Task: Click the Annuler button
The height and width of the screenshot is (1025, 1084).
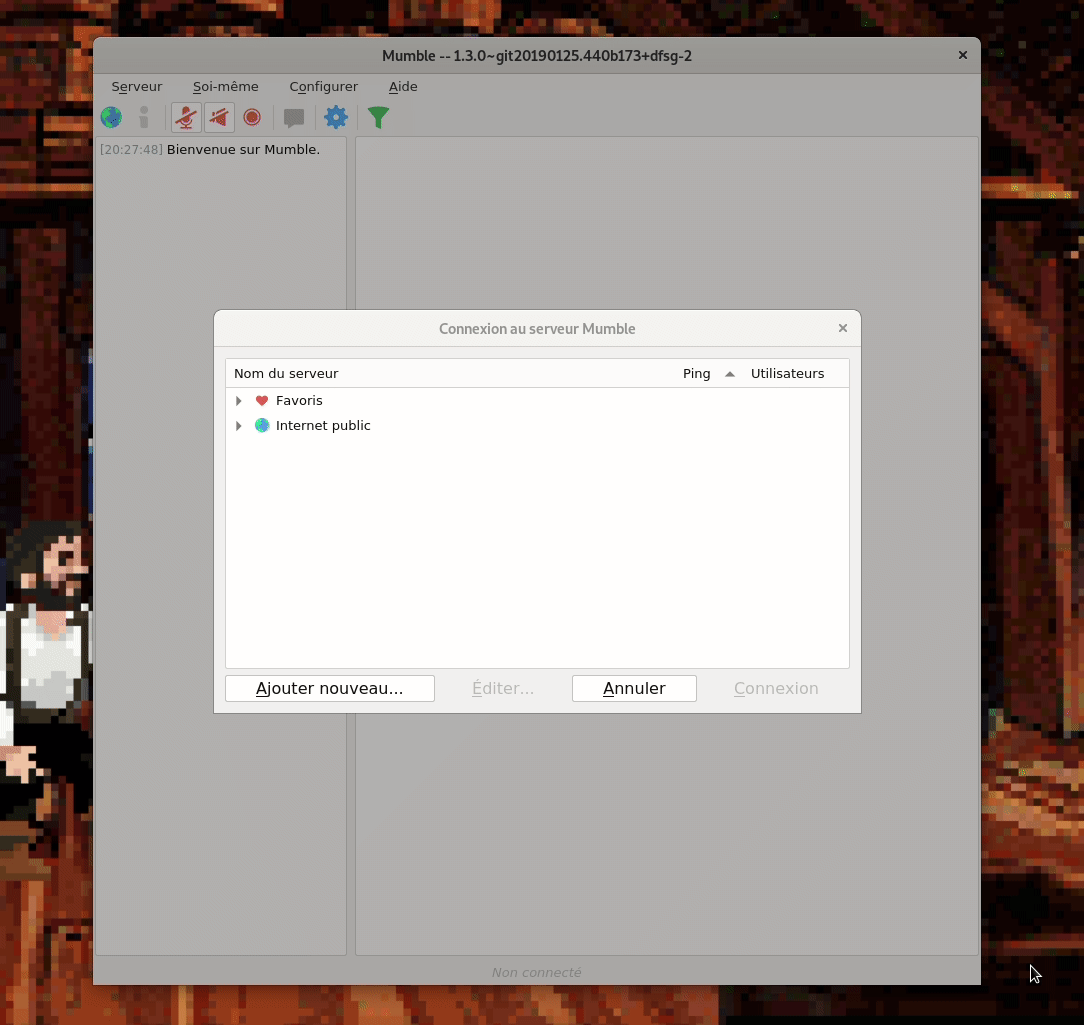Action: pyautogui.click(x=634, y=688)
